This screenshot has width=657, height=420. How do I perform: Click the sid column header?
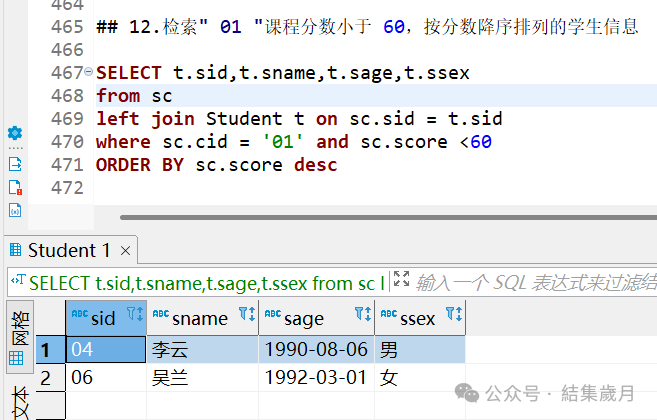click(x=106, y=318)
